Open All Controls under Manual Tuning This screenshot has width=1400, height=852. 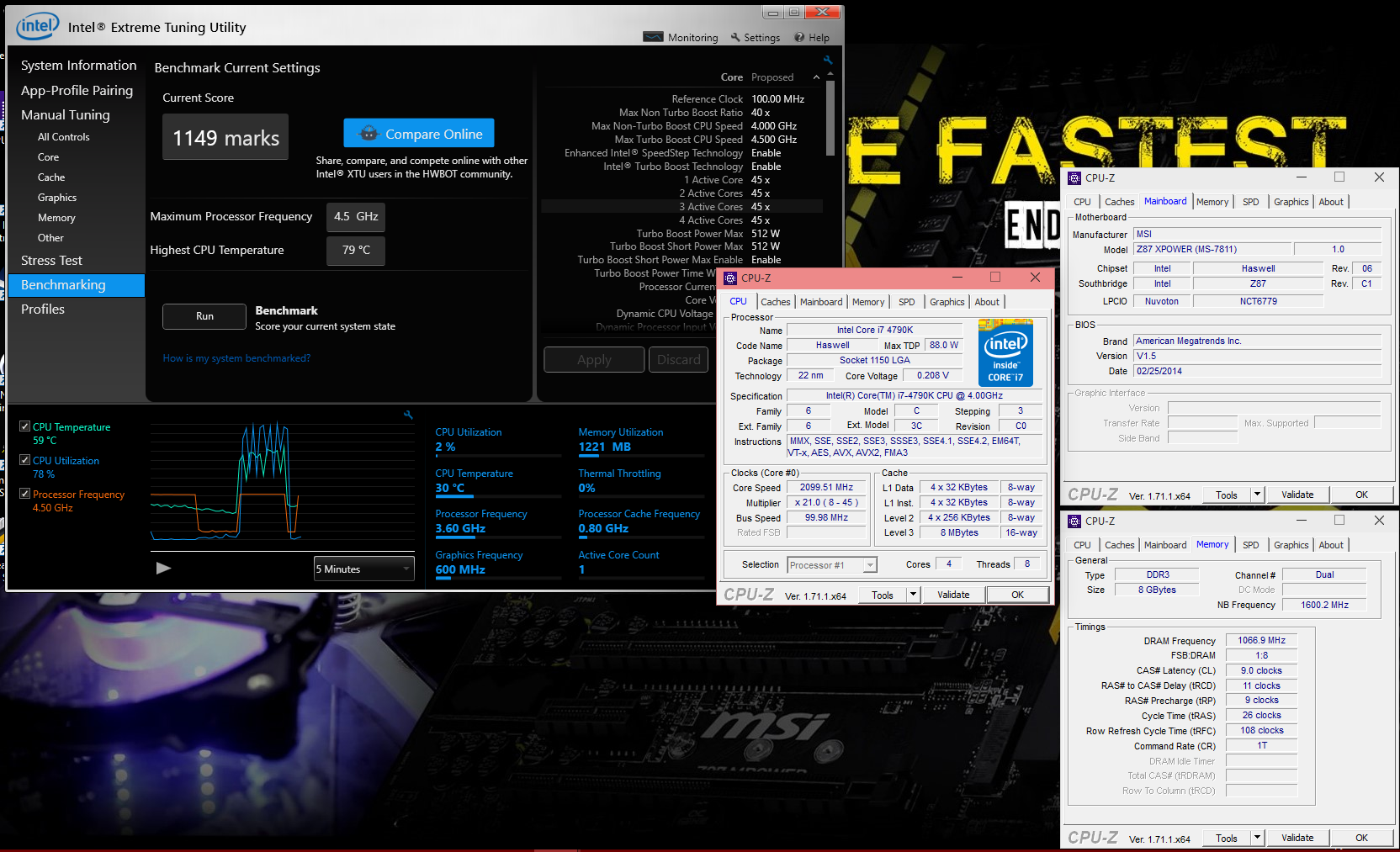pos(63,137)
